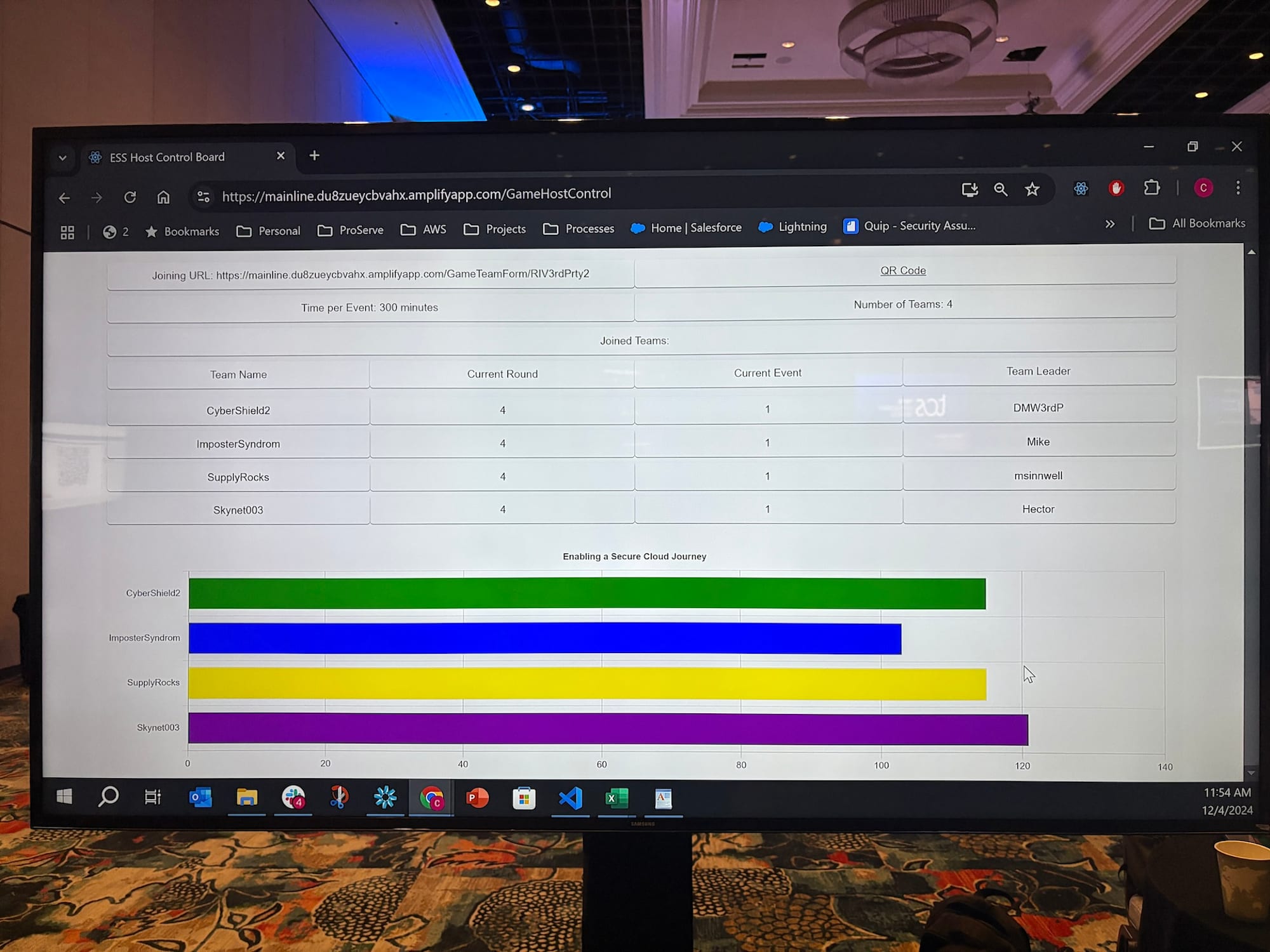Open site information icon in address bar
This screenshot has width=1270, height=952.
[x=203, y=197]
